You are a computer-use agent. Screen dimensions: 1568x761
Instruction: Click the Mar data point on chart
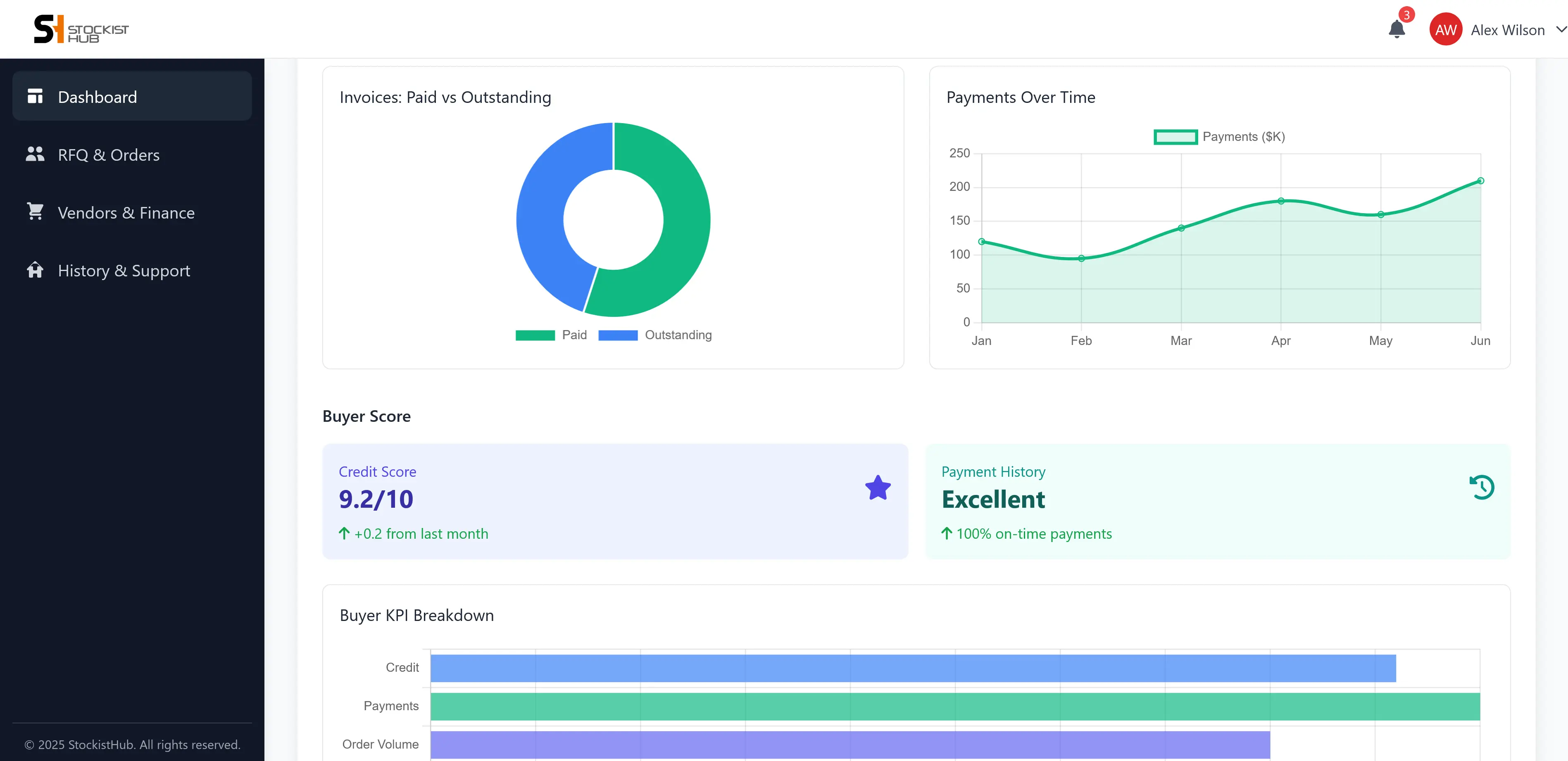[x=1182, y=228]
